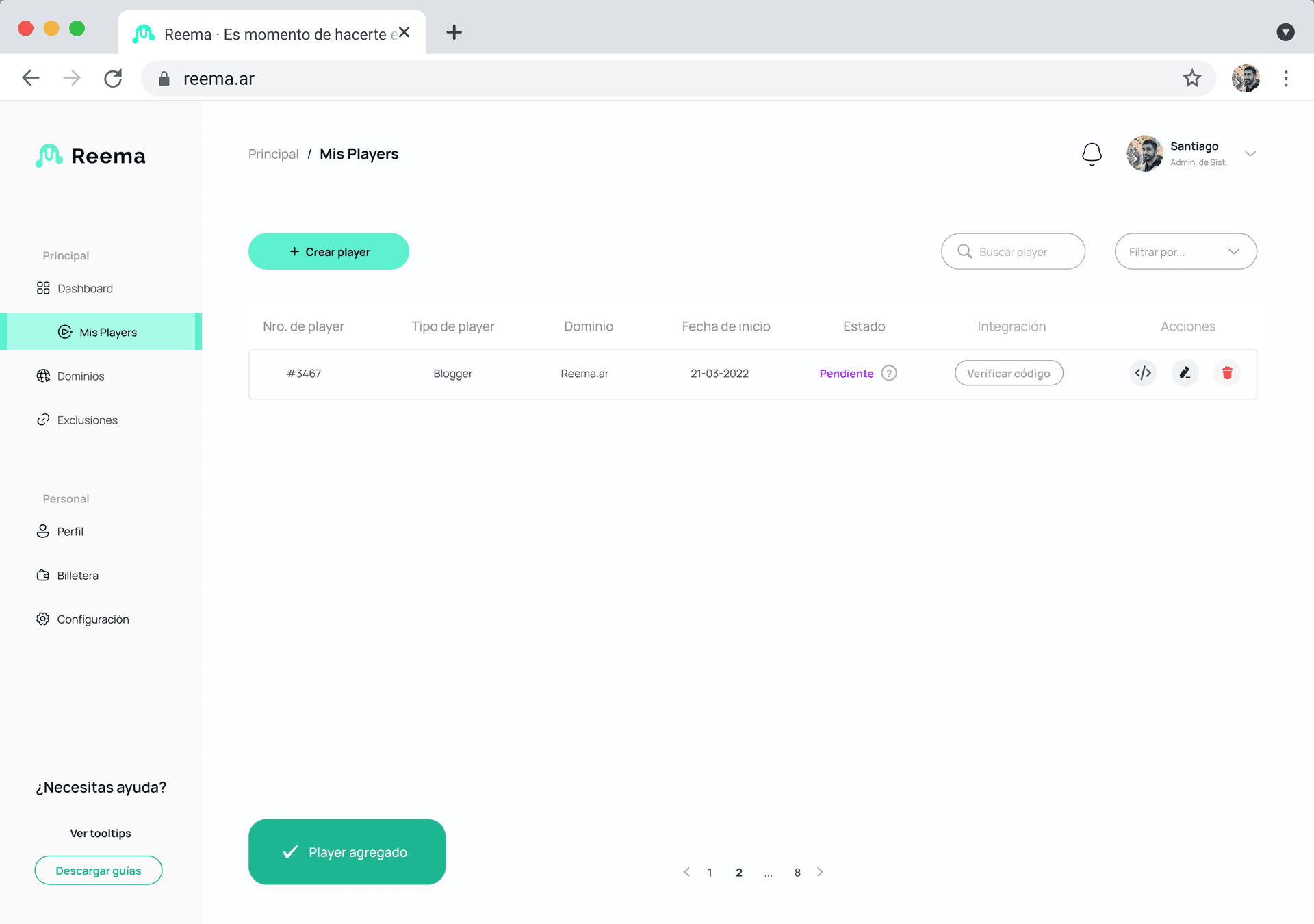
Task: Bookmark the page with the star icon
Action: click(x=1192, y=79)
